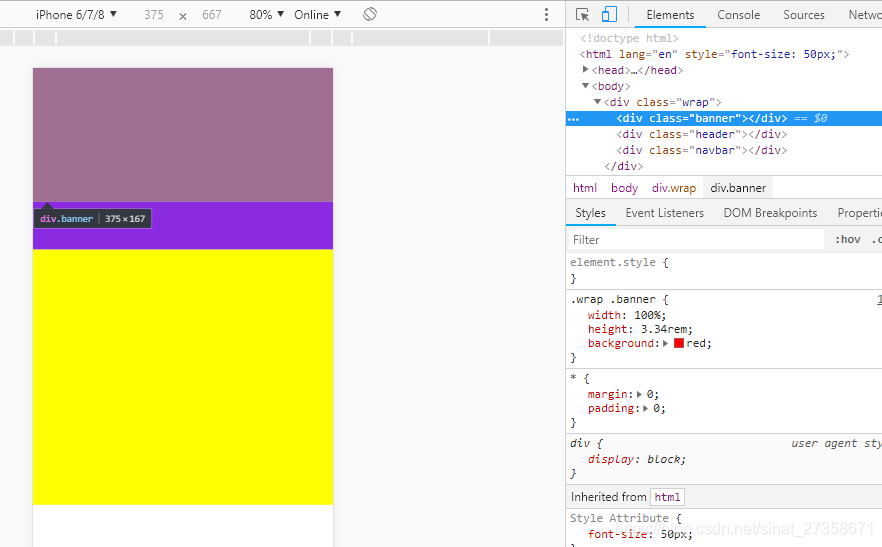The width and height of the screenshot is (882, 547).
Task: Expand the margin shorthand property arrow
Action: click(640, 394)
